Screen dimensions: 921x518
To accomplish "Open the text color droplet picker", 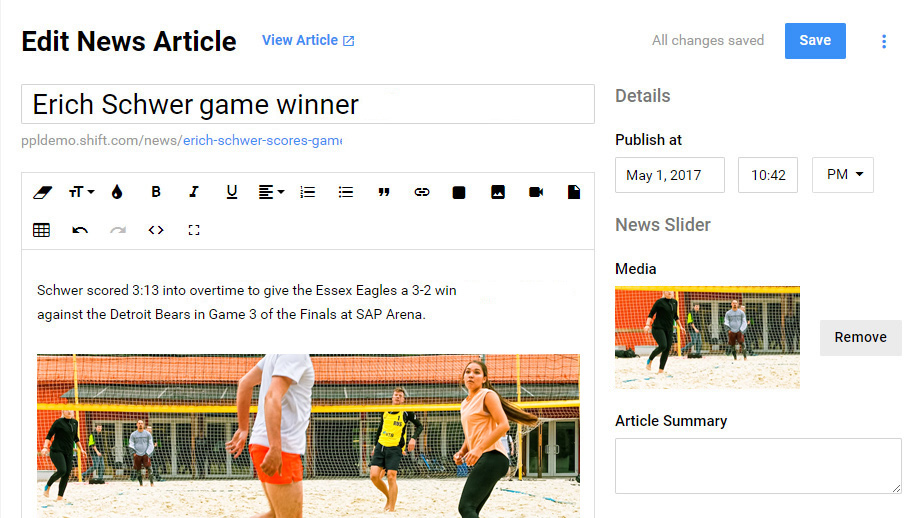I will coord(117,192).
